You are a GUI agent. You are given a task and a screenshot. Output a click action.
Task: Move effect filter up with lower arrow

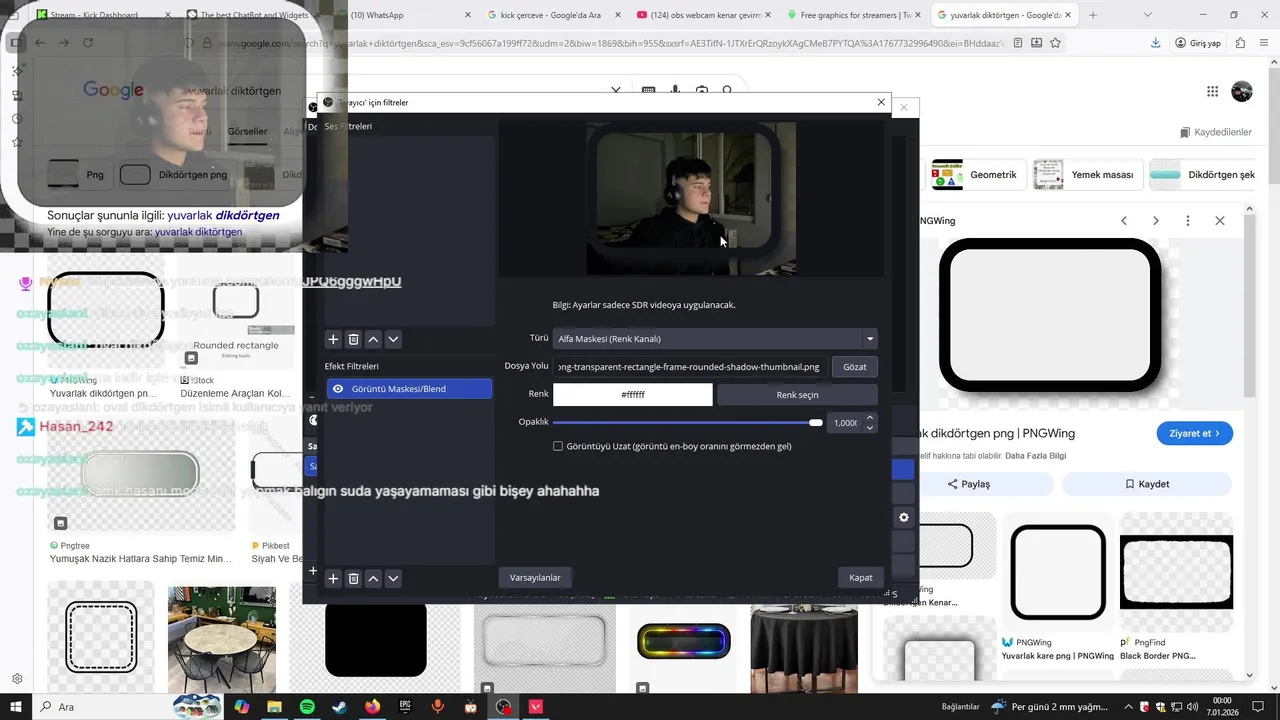coord(373,579)
